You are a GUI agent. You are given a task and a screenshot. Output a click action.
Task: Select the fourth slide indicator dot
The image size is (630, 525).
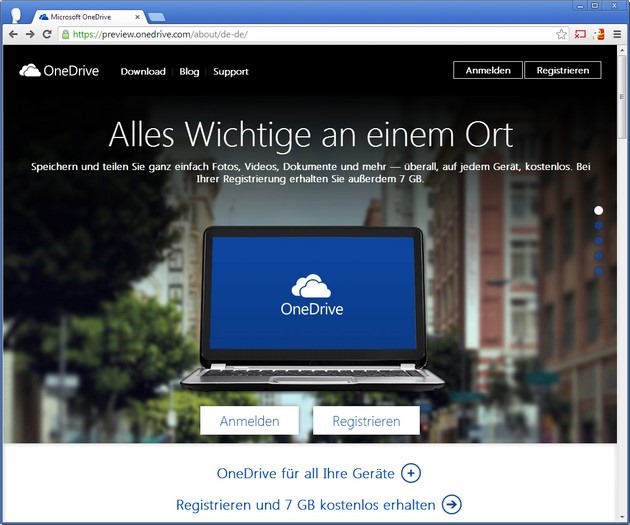tap(598, 256)
